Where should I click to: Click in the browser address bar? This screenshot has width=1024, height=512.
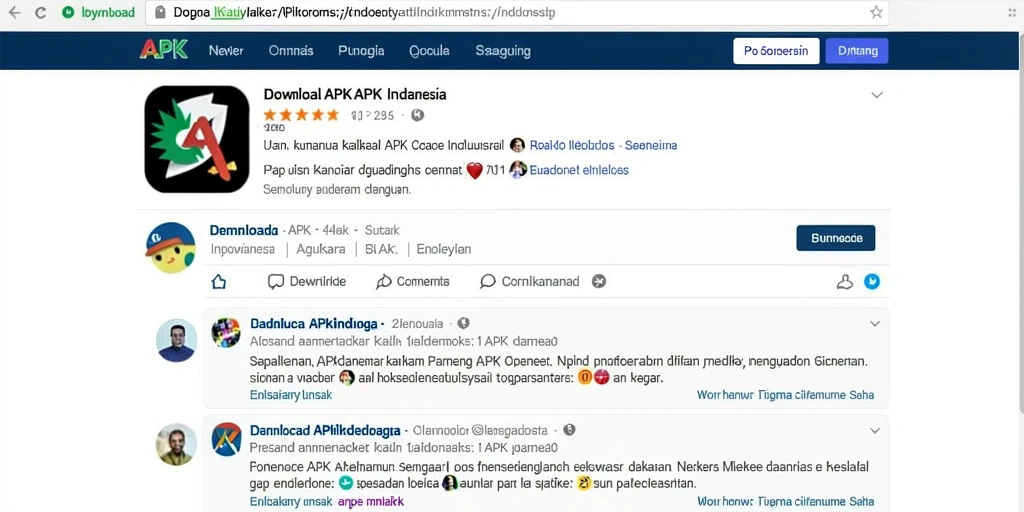pyautogui.click(x=516, y=12)
